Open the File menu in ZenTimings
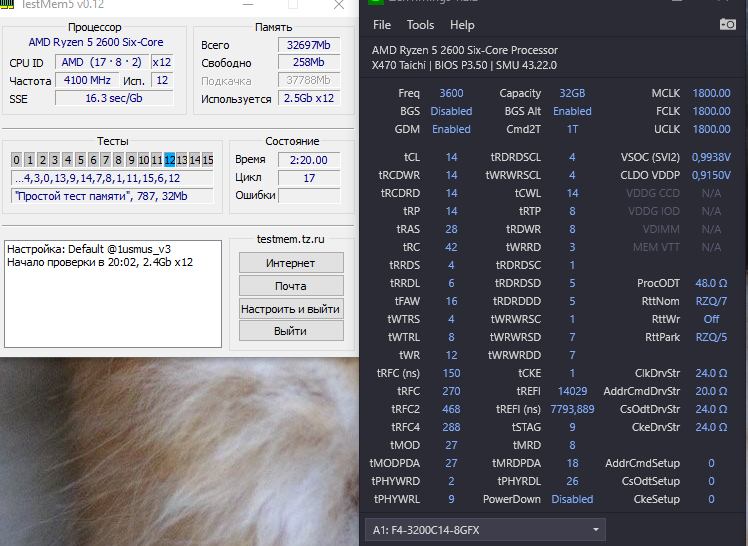 (x=382, y=25)
